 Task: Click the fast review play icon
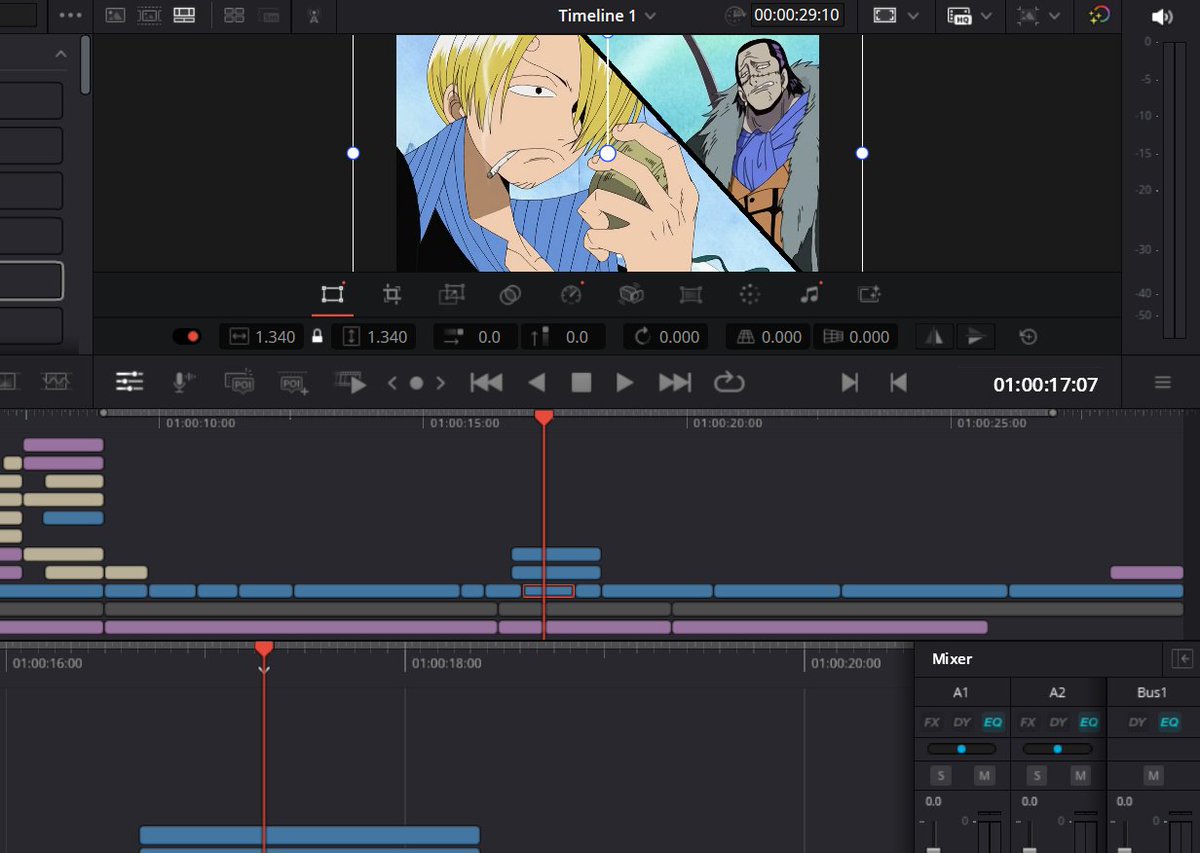(x=351, y=382)
